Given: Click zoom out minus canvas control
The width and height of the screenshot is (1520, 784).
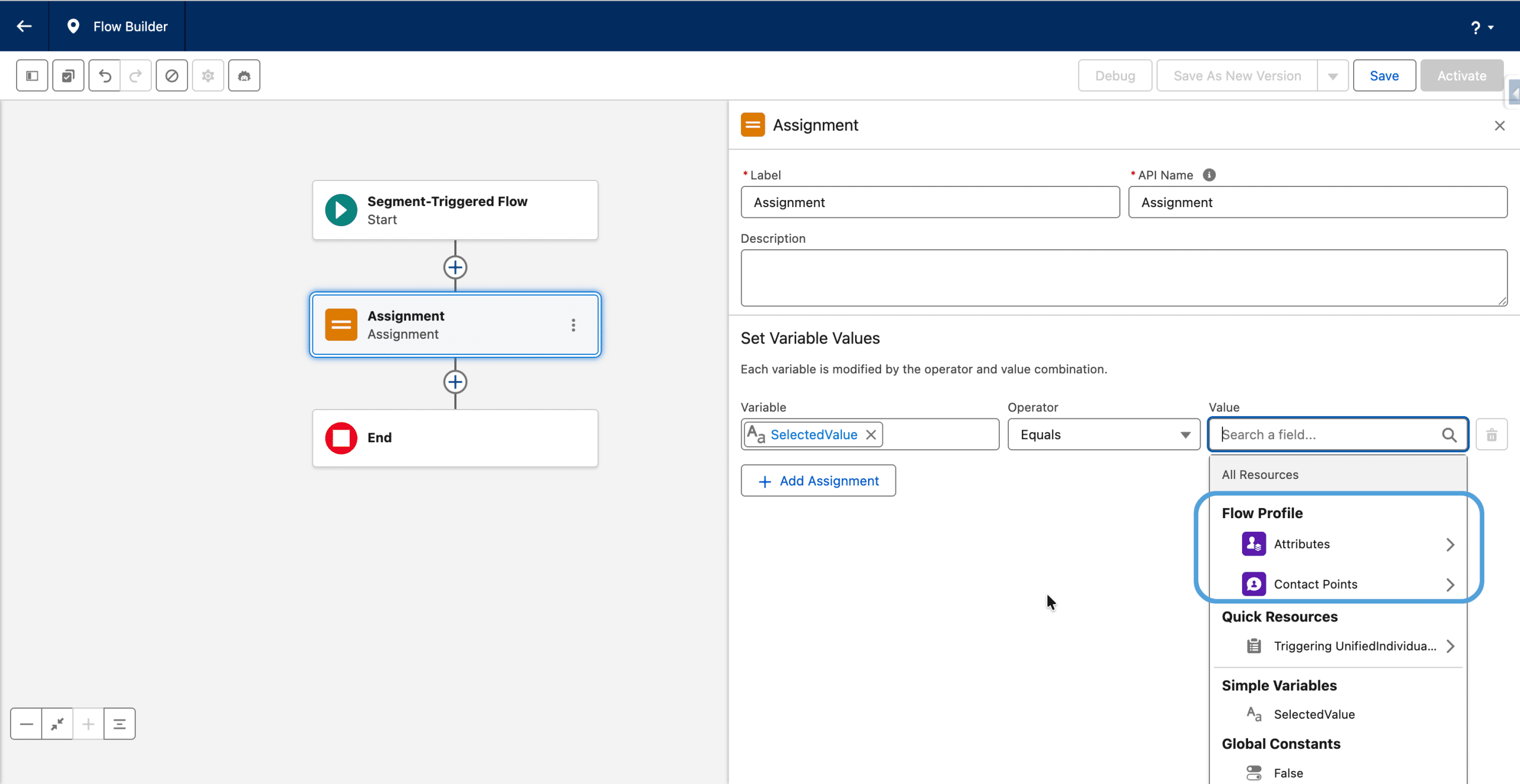Looking at the screenshot, I should pos(26,723).
